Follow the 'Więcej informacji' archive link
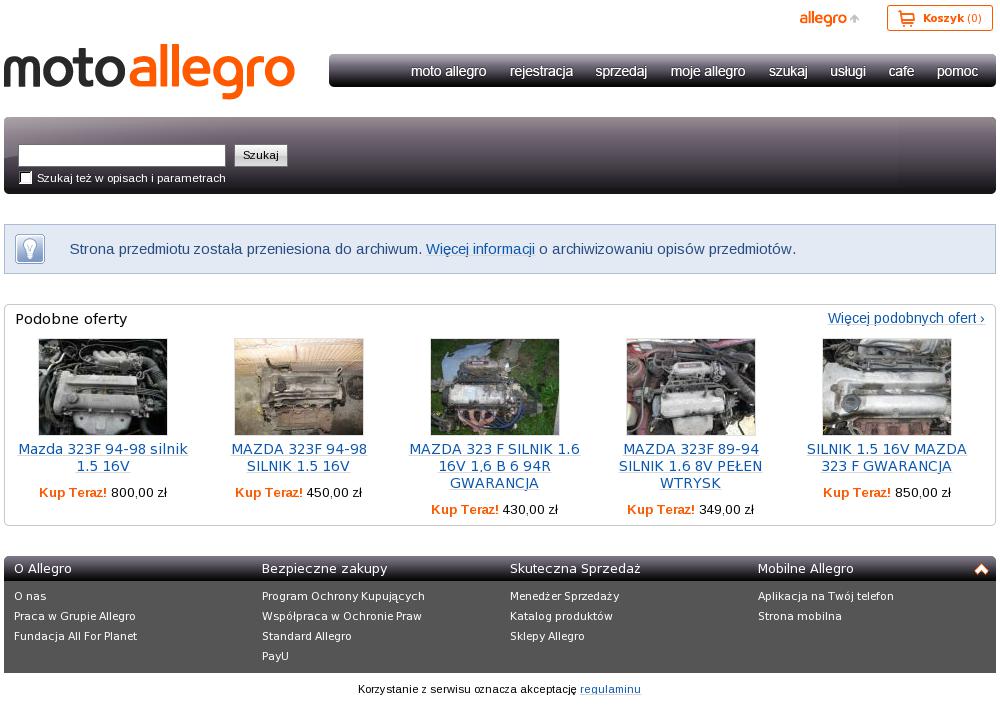This screenshot has height=709, width=1000. coord(480,249)
